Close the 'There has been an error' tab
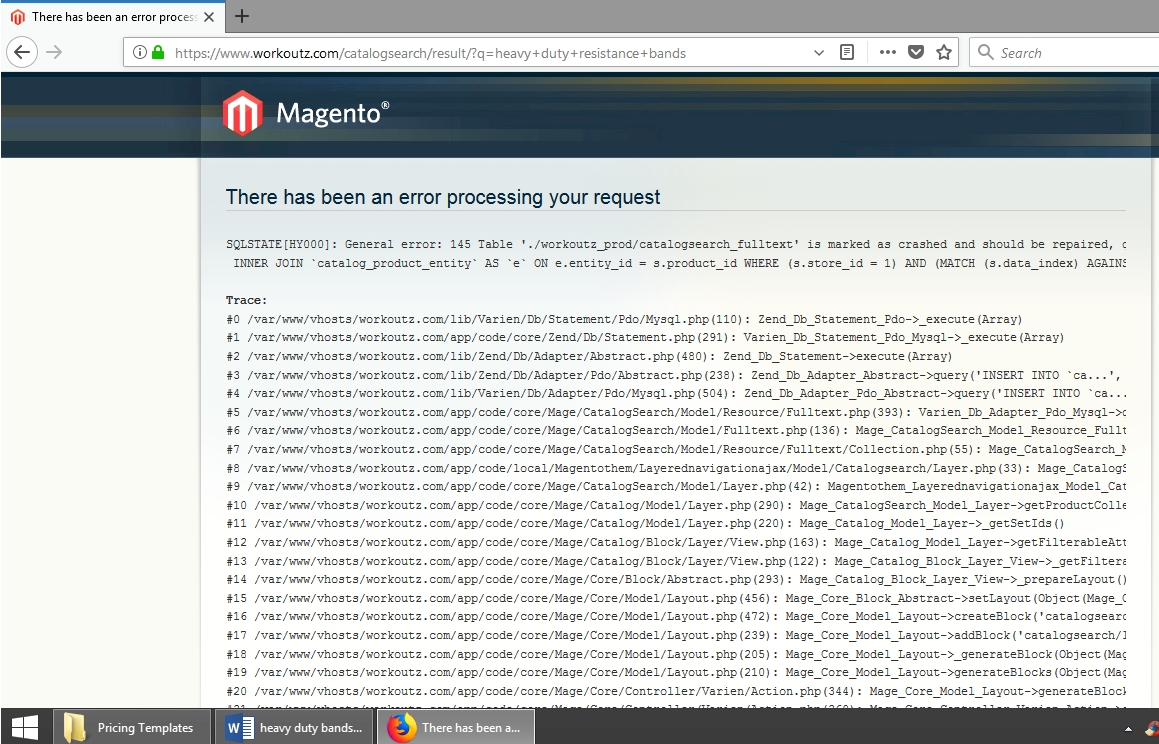This screenshot has width=1159, height=744. pyautogui.click(x=209, y=16)
